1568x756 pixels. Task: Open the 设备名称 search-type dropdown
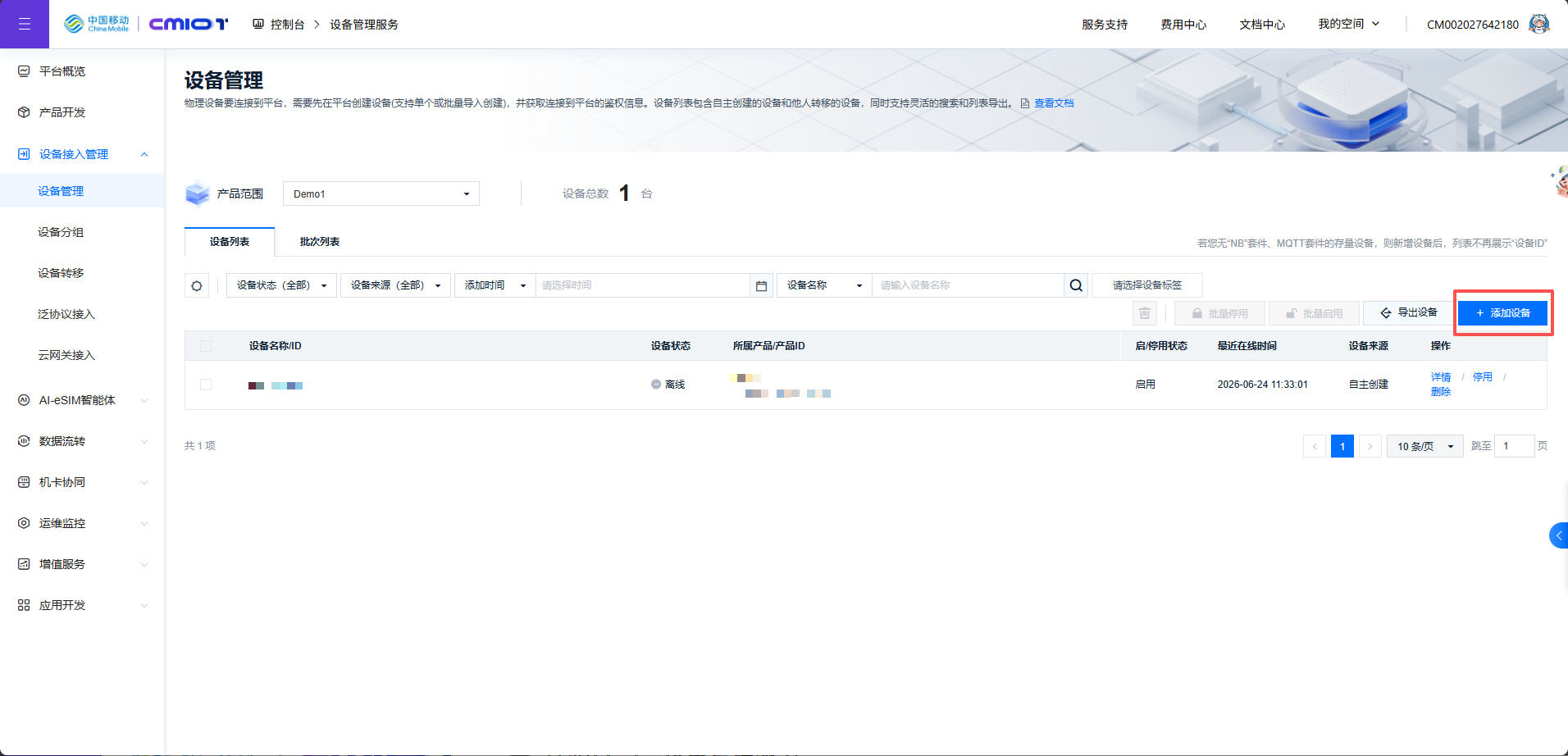pos(824,285)
